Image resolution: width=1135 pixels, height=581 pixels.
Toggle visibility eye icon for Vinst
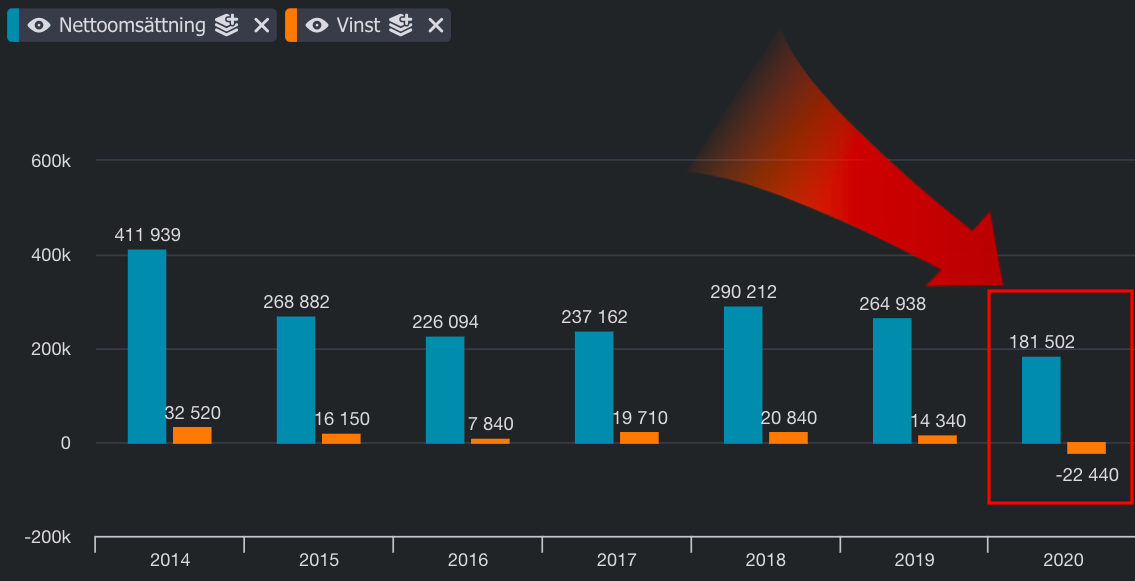pyautogui.click(x=317, y=26)
